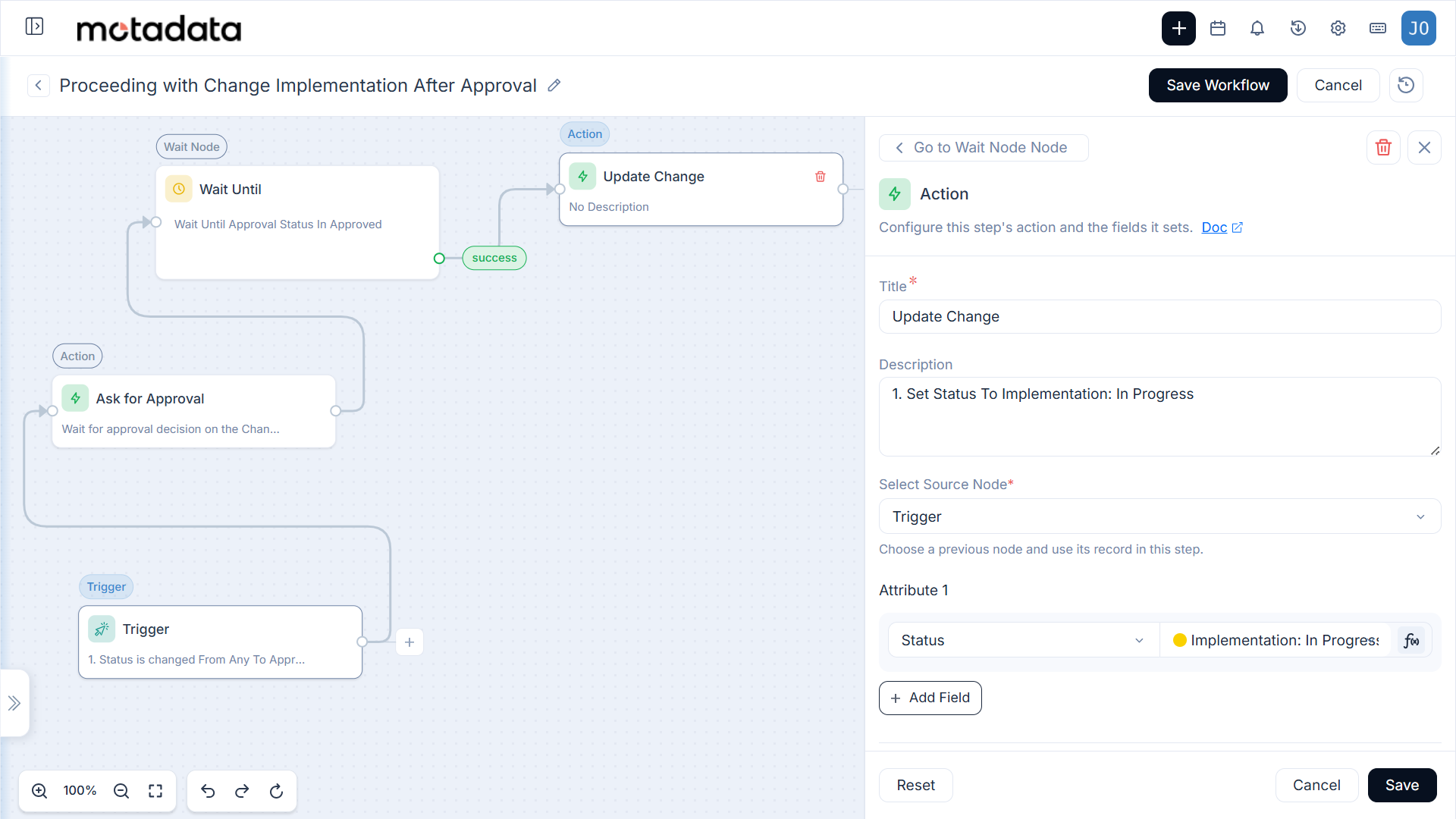The image size is (1456, 819).
Task: Click the motadata logo
Action: click(159, 28)
